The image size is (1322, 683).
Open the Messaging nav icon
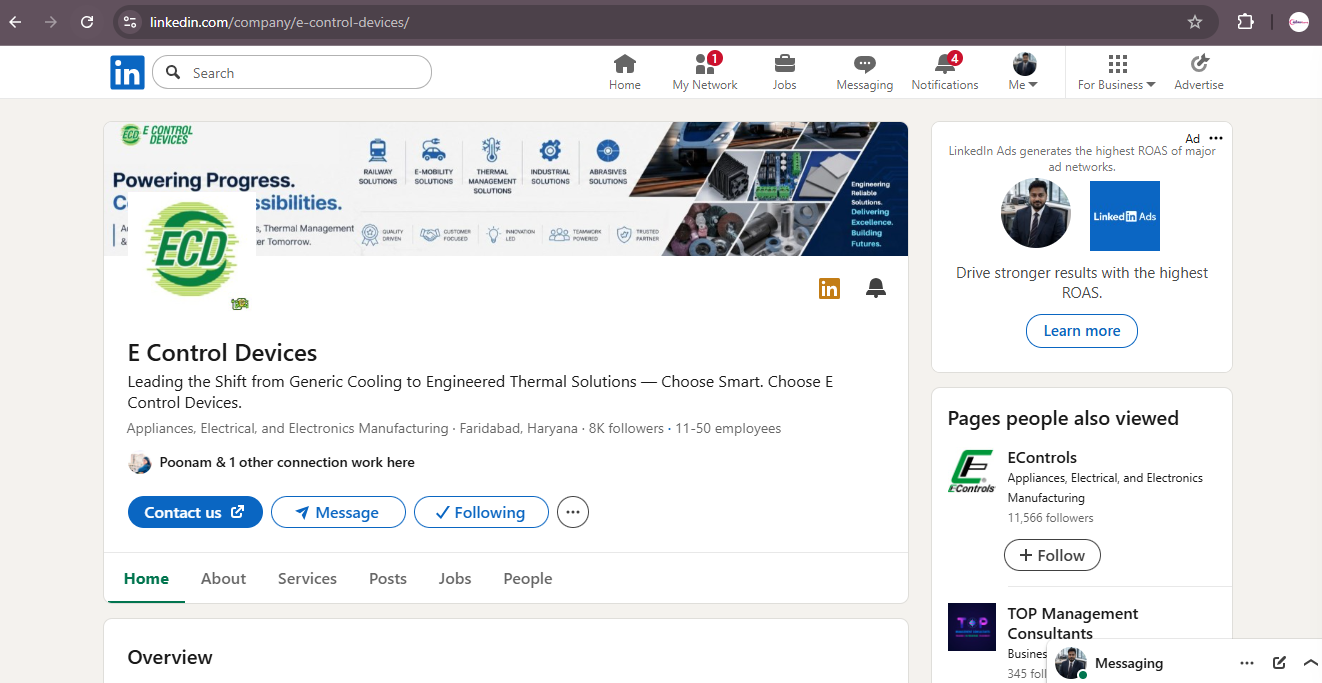[x=865, y=72]
